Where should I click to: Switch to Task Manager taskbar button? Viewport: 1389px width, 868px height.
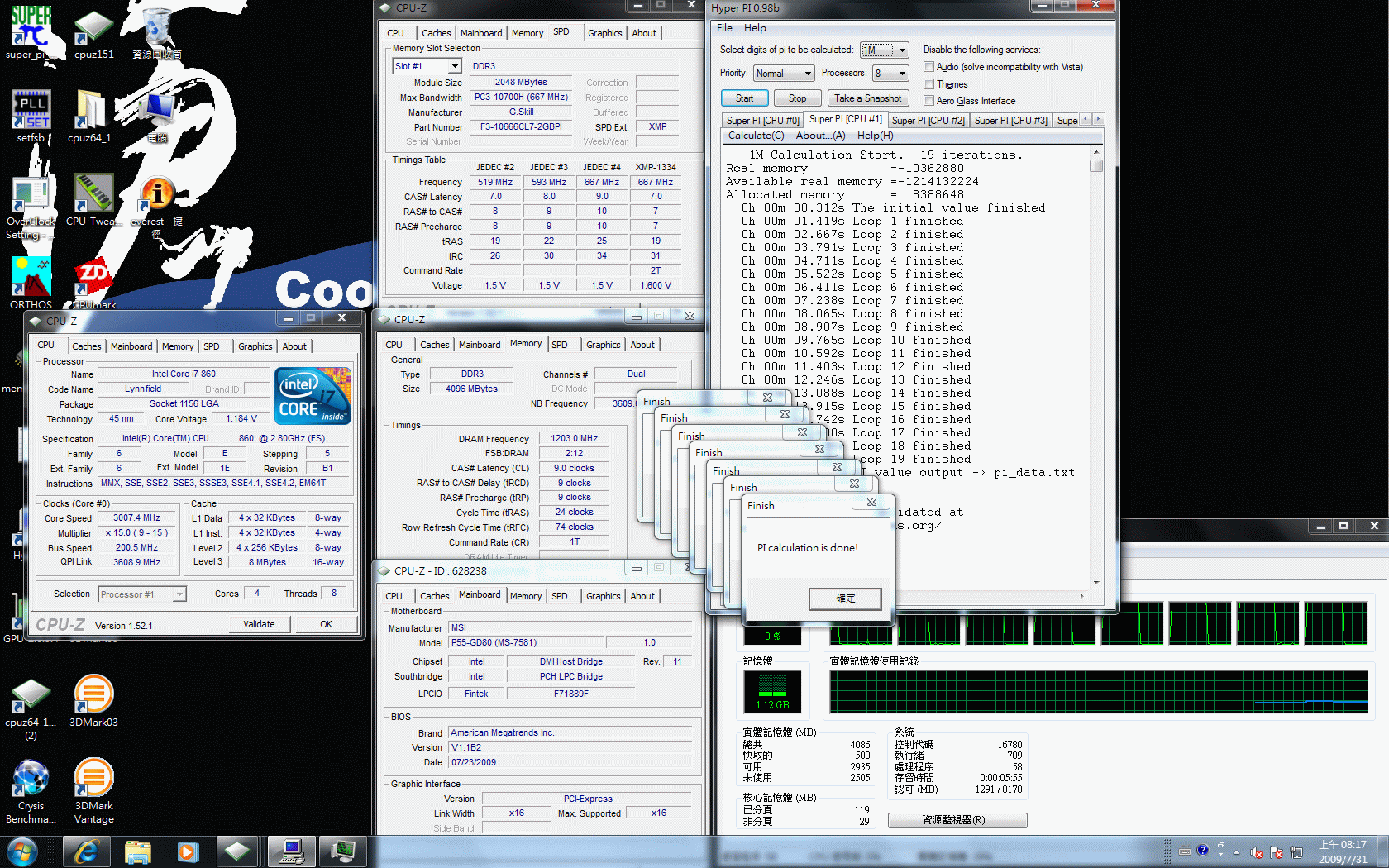click(343, 851)
